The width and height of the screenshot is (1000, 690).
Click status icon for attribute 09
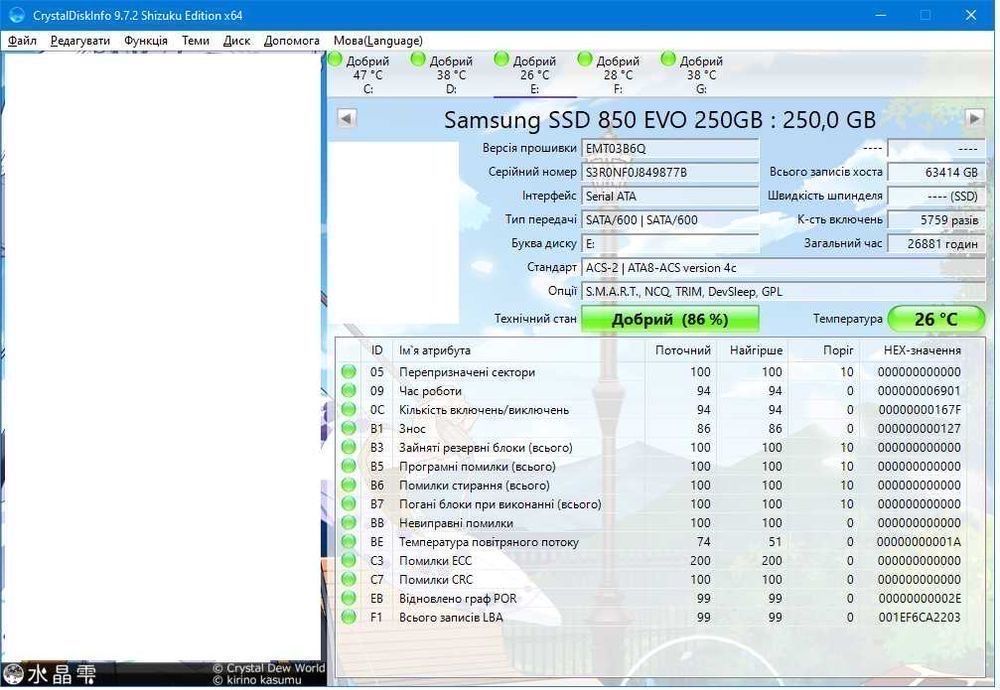click(x=348, y=390)
